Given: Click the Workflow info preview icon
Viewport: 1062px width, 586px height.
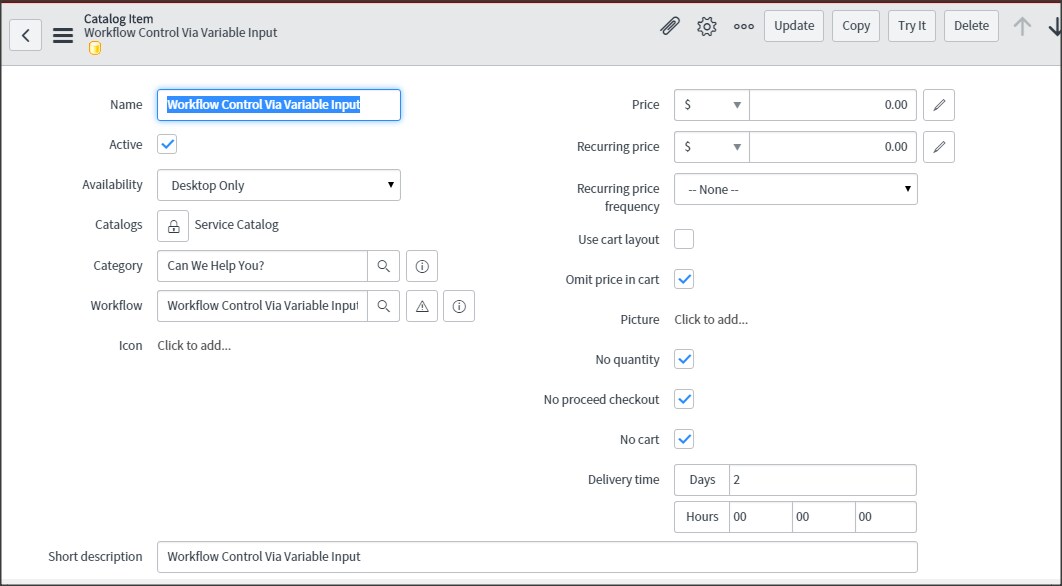Looking at the screenshot, I should pos(459,306).
